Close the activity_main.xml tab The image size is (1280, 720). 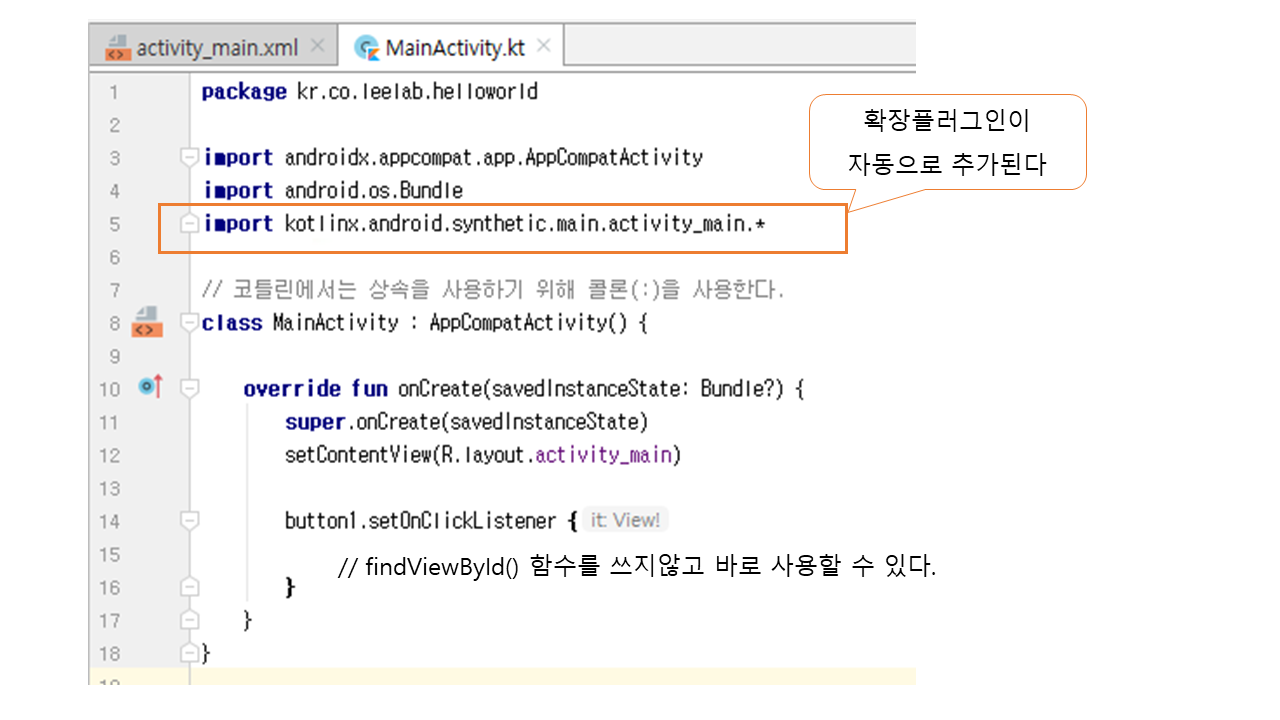(x=317, y=46)
